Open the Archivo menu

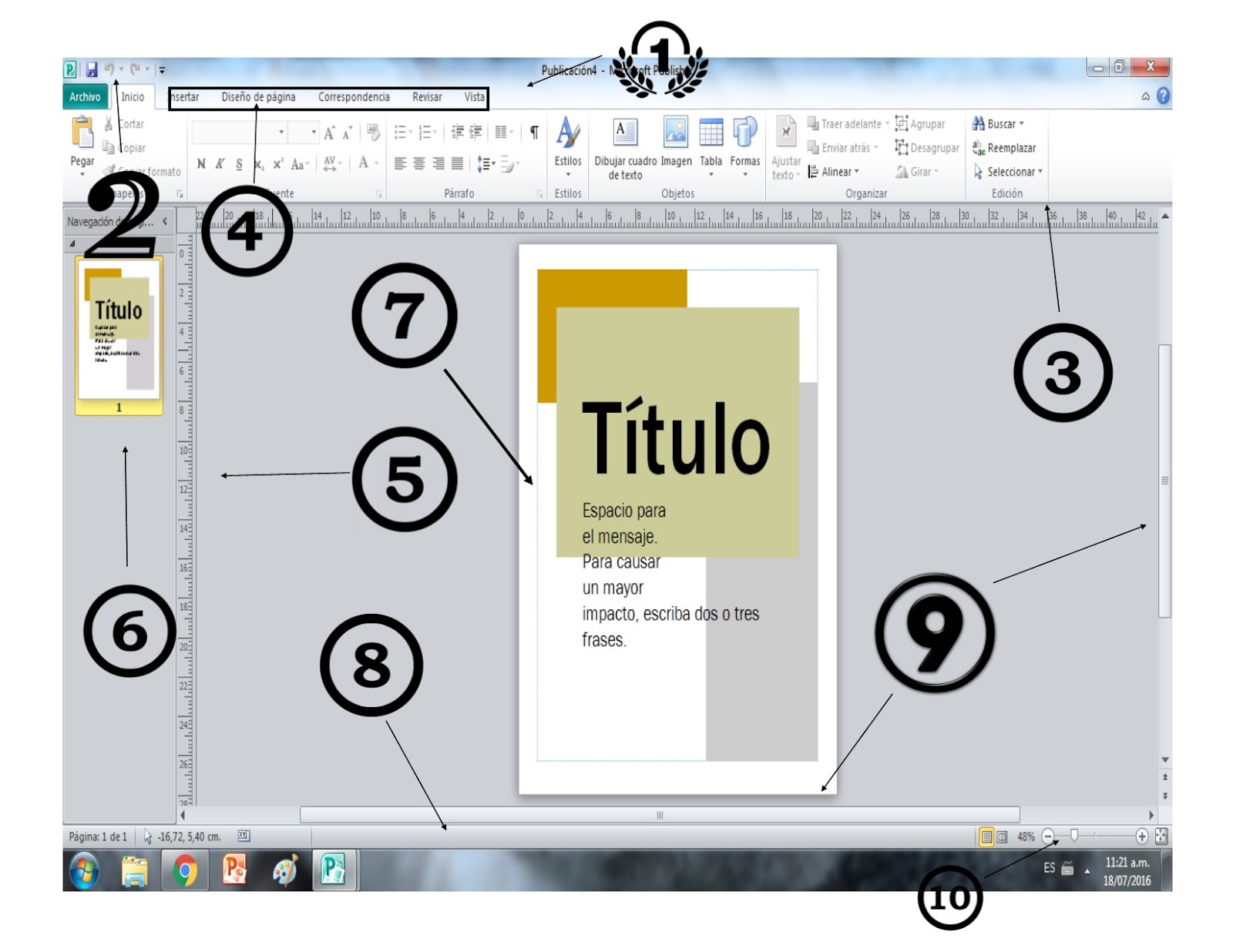click(86, 97)
